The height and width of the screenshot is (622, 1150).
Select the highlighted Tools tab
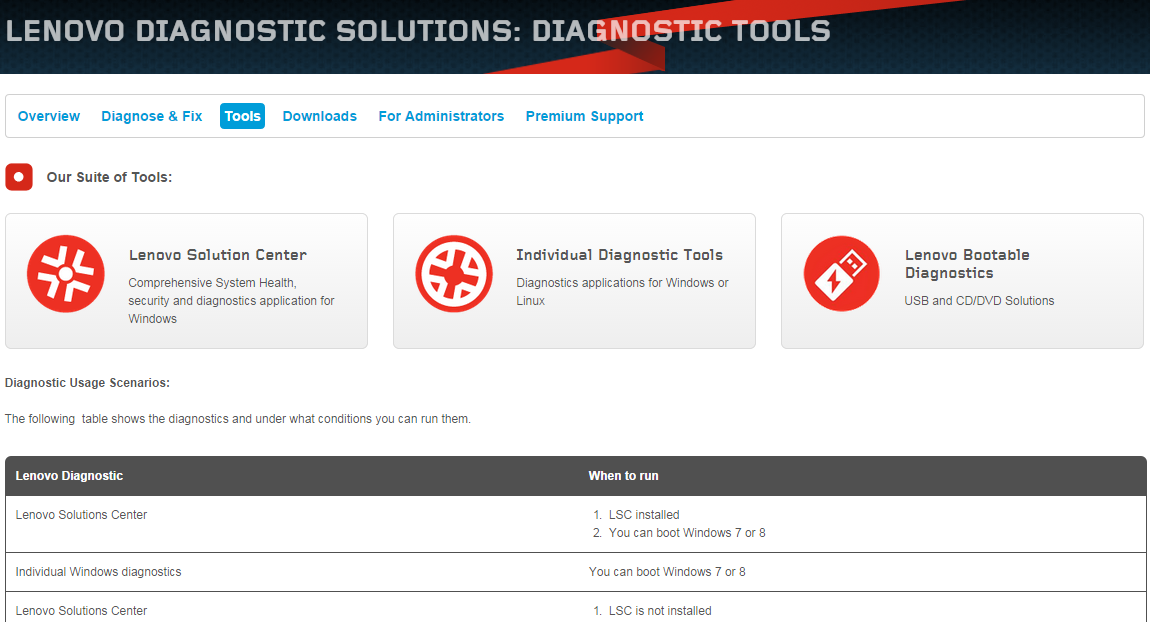[242, 116]
